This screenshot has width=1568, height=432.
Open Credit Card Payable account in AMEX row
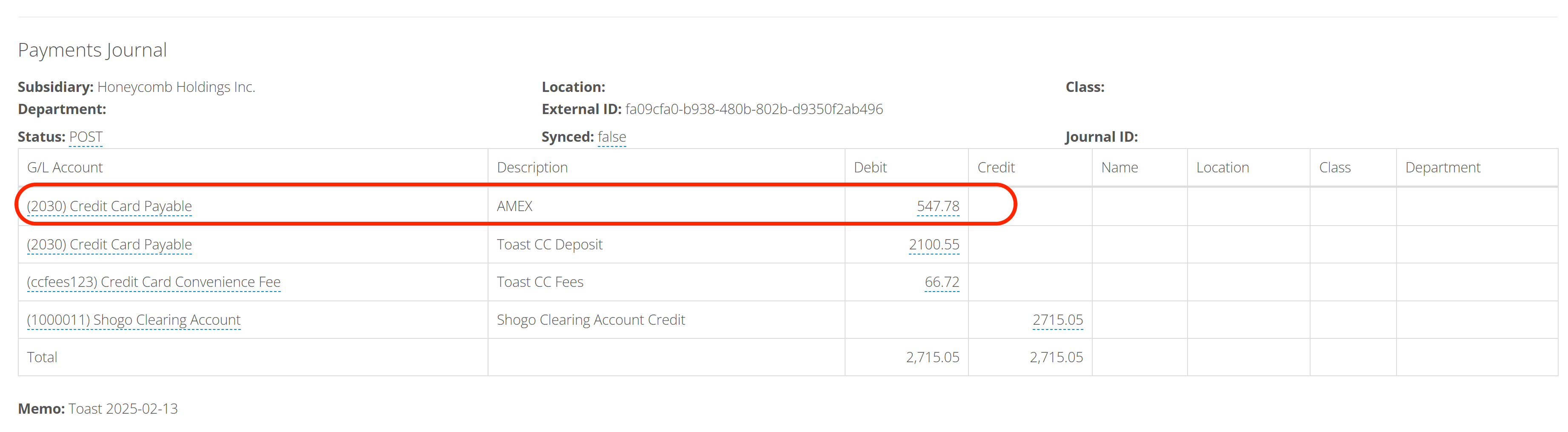click(109, 206)
